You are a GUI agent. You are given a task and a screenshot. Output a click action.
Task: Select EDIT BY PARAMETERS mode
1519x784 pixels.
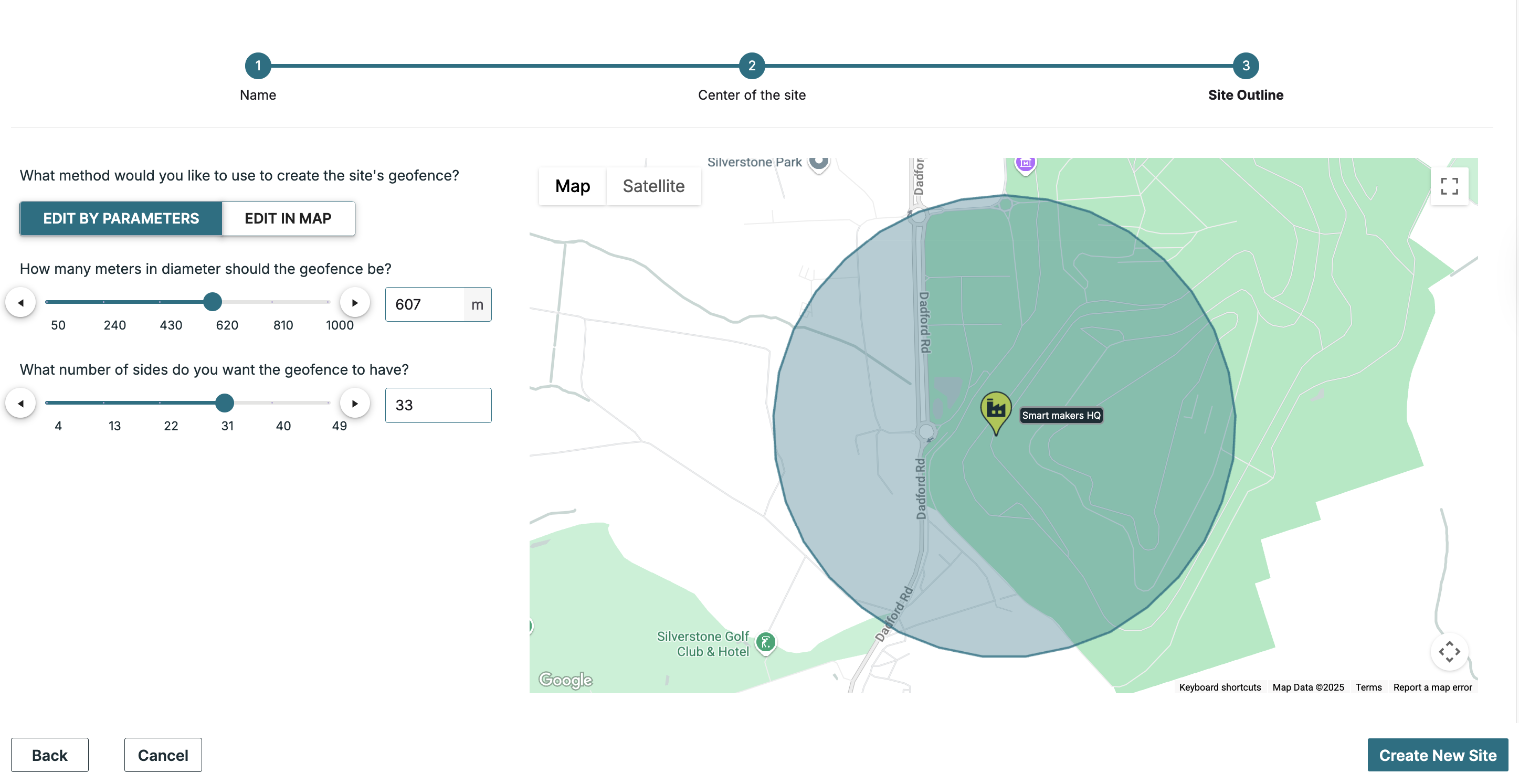coord(121,219)
